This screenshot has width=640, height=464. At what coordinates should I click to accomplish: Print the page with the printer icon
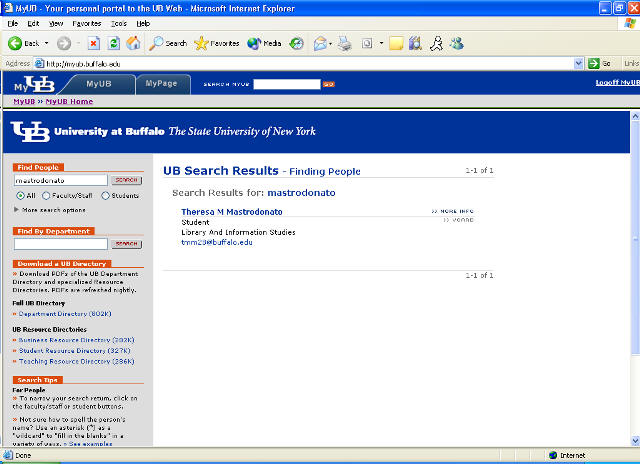(345, 43)
